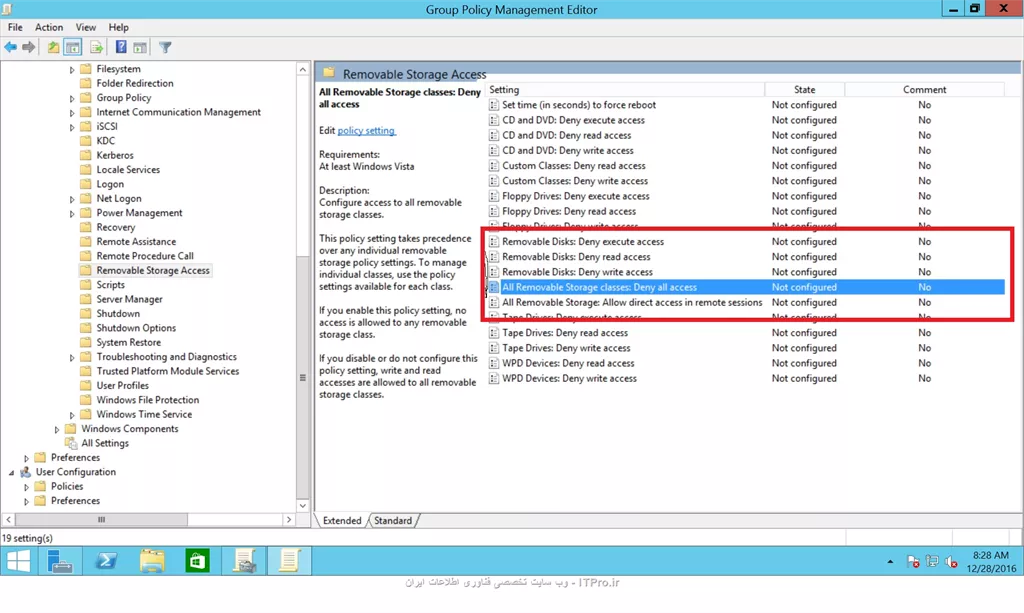The width and height of the screenshot is (1024, 613).
Task: Expand the Power Management node
Action: pyautogui.click(x=72, y=213)
